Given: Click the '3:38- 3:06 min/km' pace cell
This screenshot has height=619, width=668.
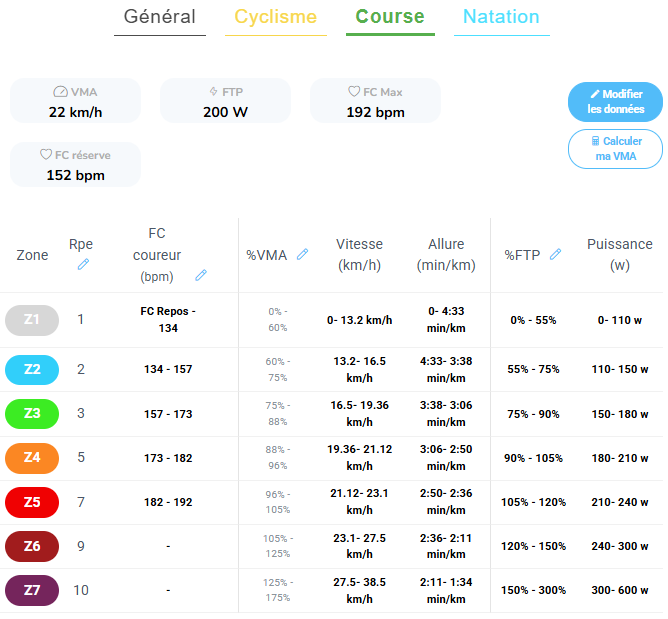Looking at the screenshot, I should coord(446,414).
